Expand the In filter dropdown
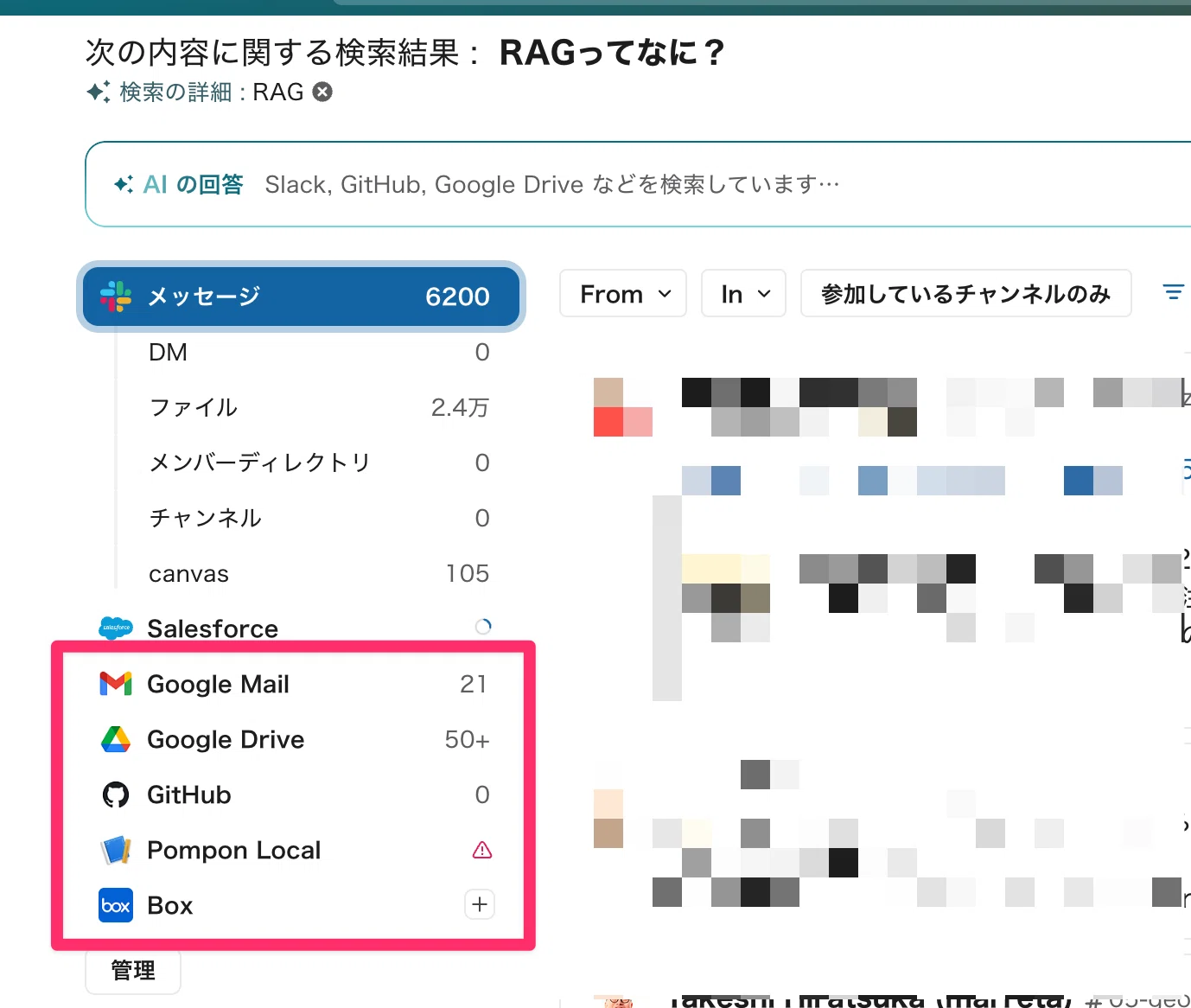1191x1008 pixels. coord(743,294)
